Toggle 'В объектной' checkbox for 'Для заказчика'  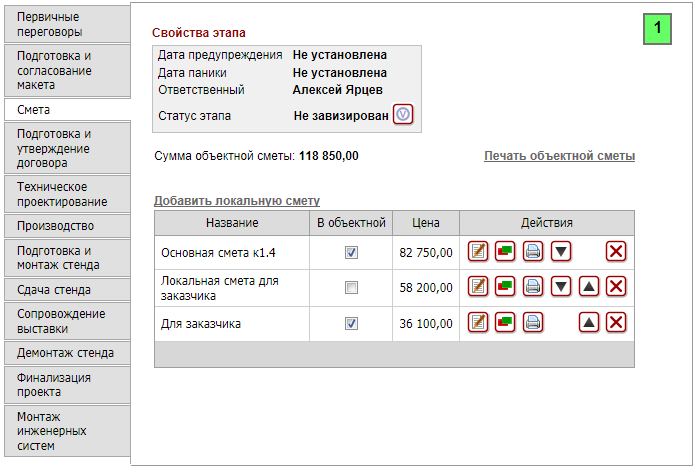351,323
